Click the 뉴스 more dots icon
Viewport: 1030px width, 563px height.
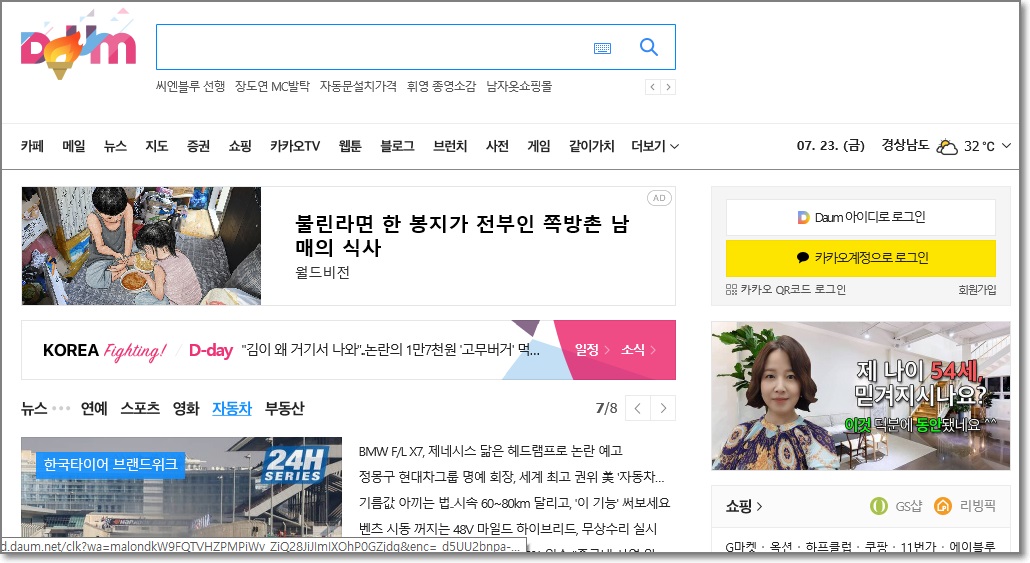[60, 409]
